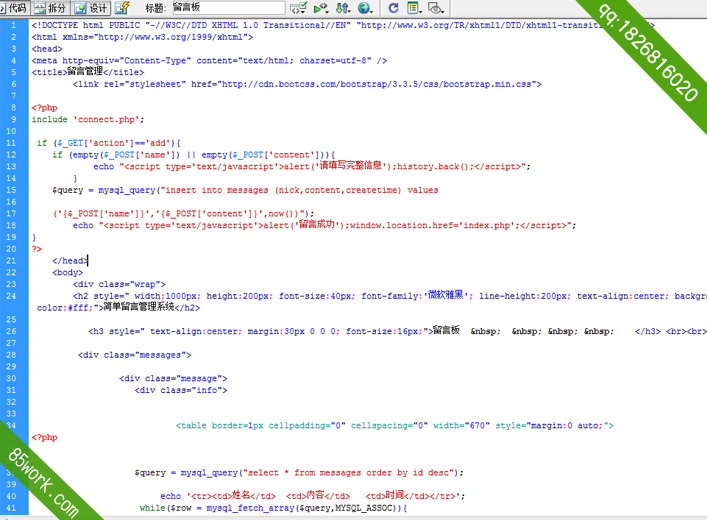Switch to 拆分 (Split) view

pyautogui.click(x=50, y=8)
